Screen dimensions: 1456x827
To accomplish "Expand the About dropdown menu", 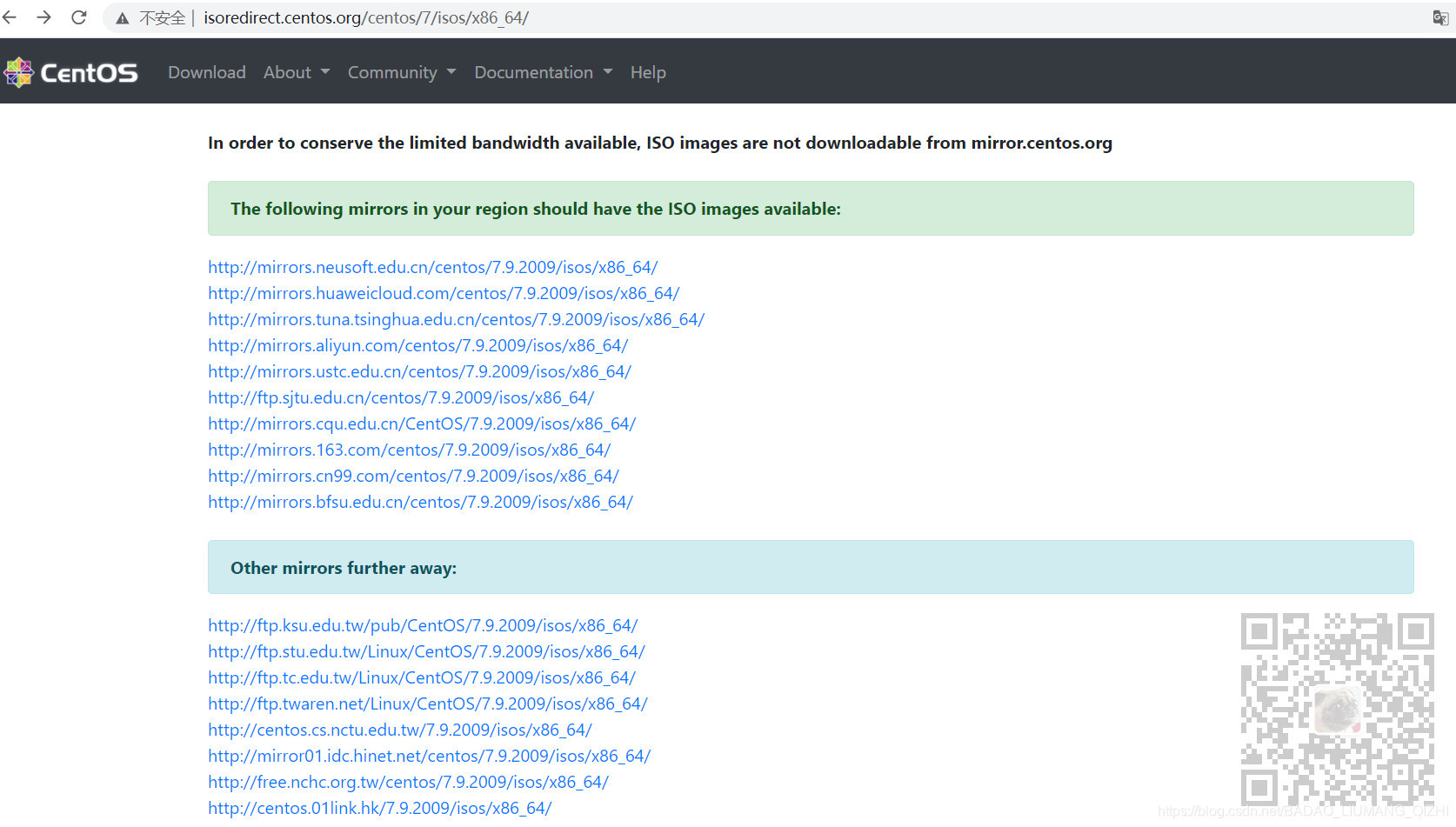I will point(297,72).
